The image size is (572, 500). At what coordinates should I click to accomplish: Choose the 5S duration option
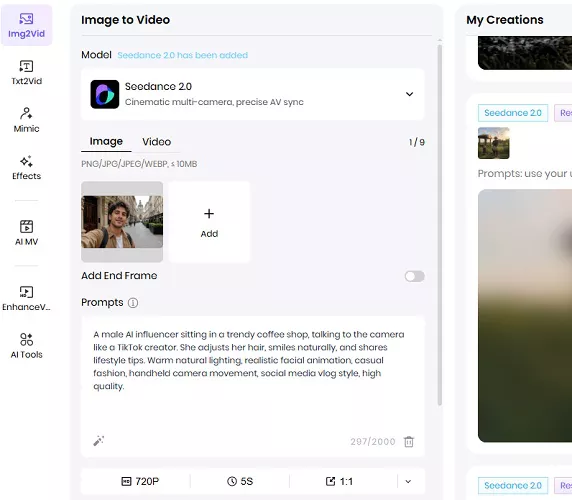[x=240, y=481]
